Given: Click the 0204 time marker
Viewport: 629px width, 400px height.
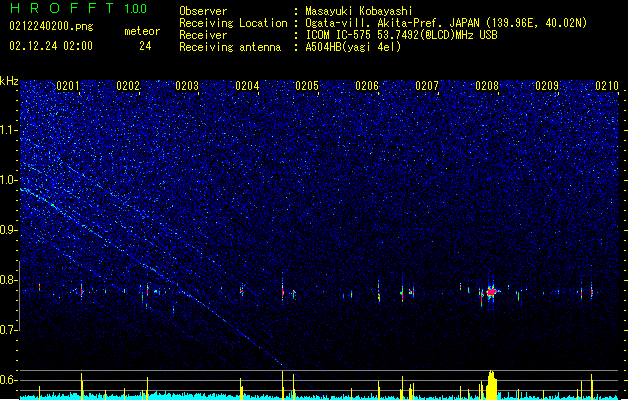Looking at the screenshot, I should click(x=247, y=86).
